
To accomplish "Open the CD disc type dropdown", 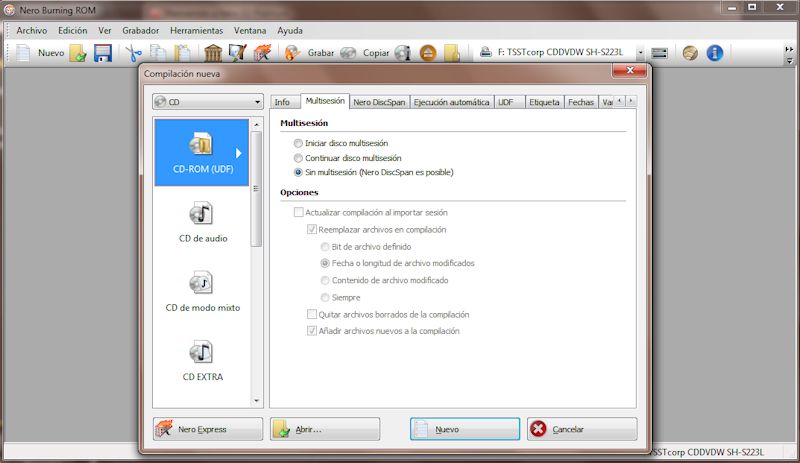I will click(208, 102).
